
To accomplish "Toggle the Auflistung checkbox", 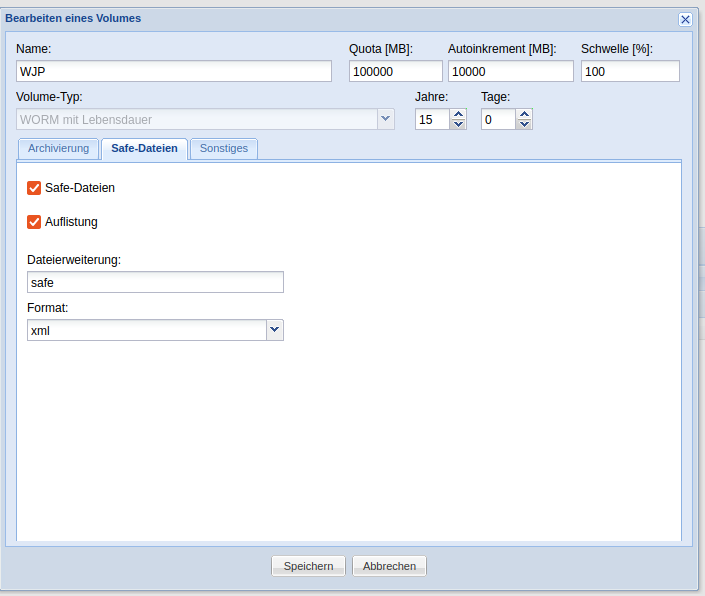I will point(34,222).
